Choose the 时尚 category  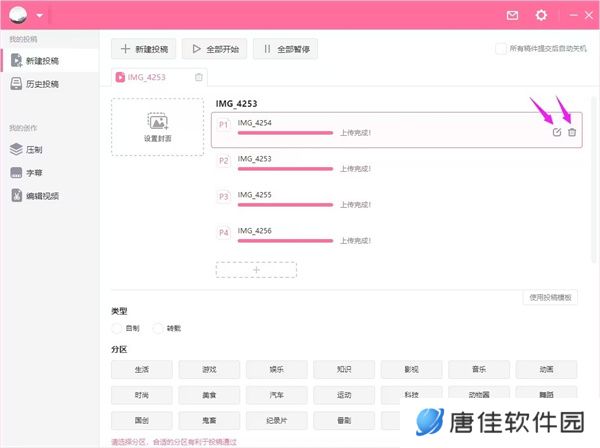pyautogui.click(x=142, y=395)
